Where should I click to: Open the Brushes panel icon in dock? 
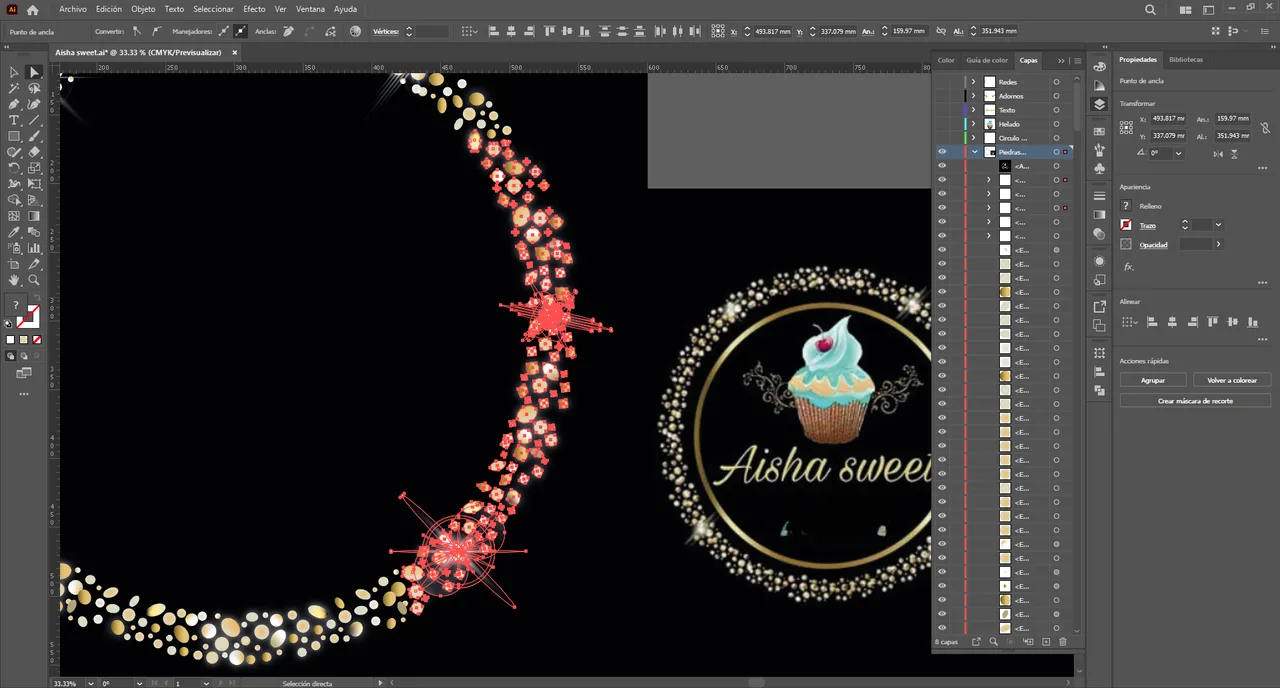tap(1099, 149)
